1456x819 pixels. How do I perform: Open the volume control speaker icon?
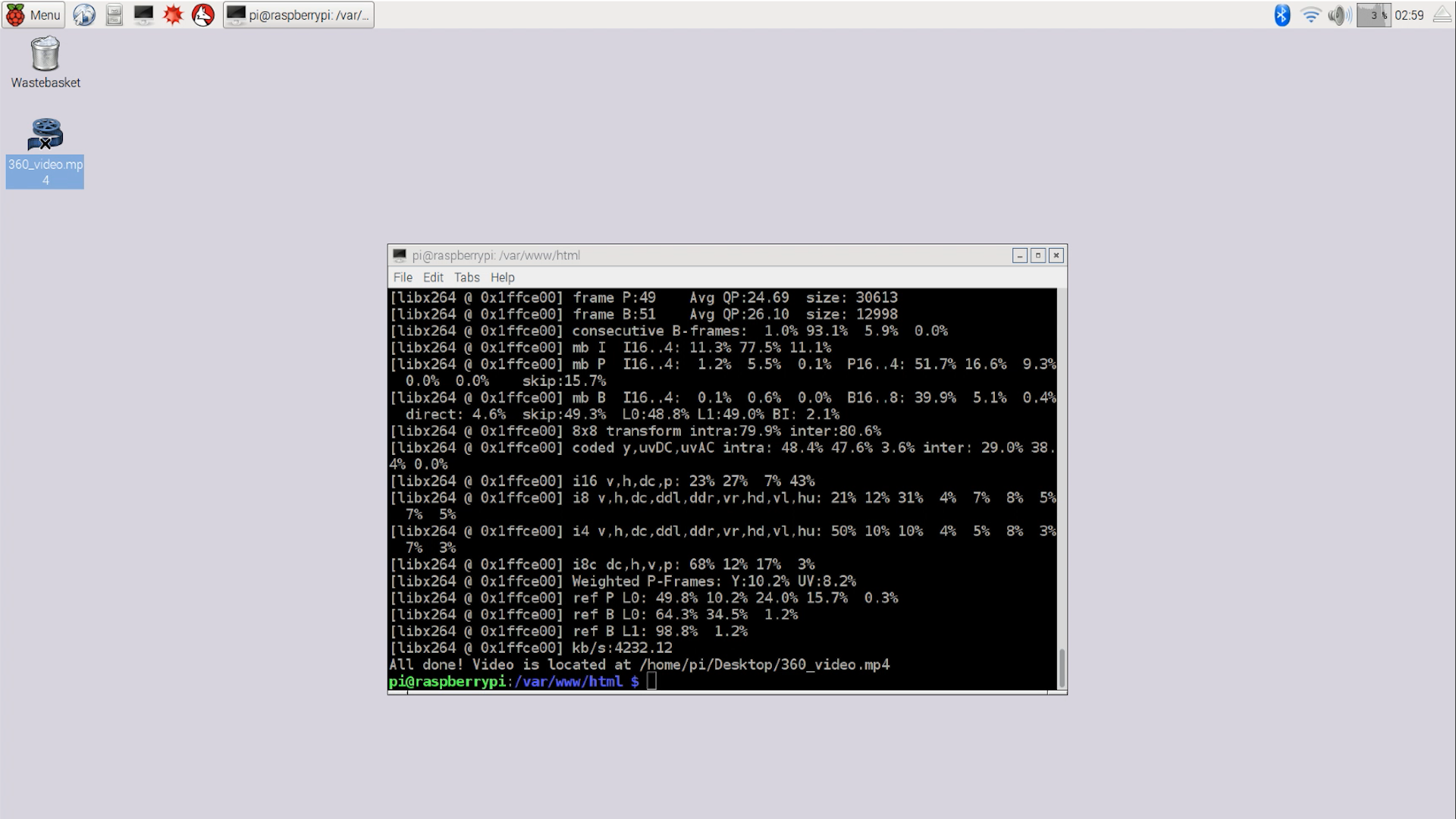1338,14
